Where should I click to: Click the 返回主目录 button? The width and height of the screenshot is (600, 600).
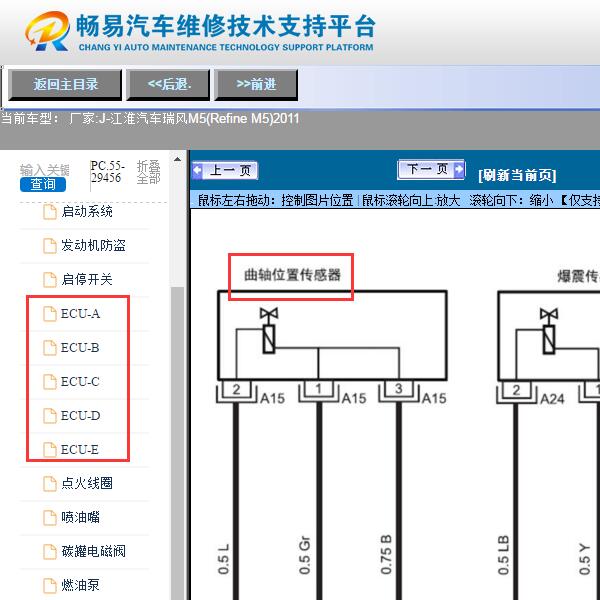tap(65, 85)
